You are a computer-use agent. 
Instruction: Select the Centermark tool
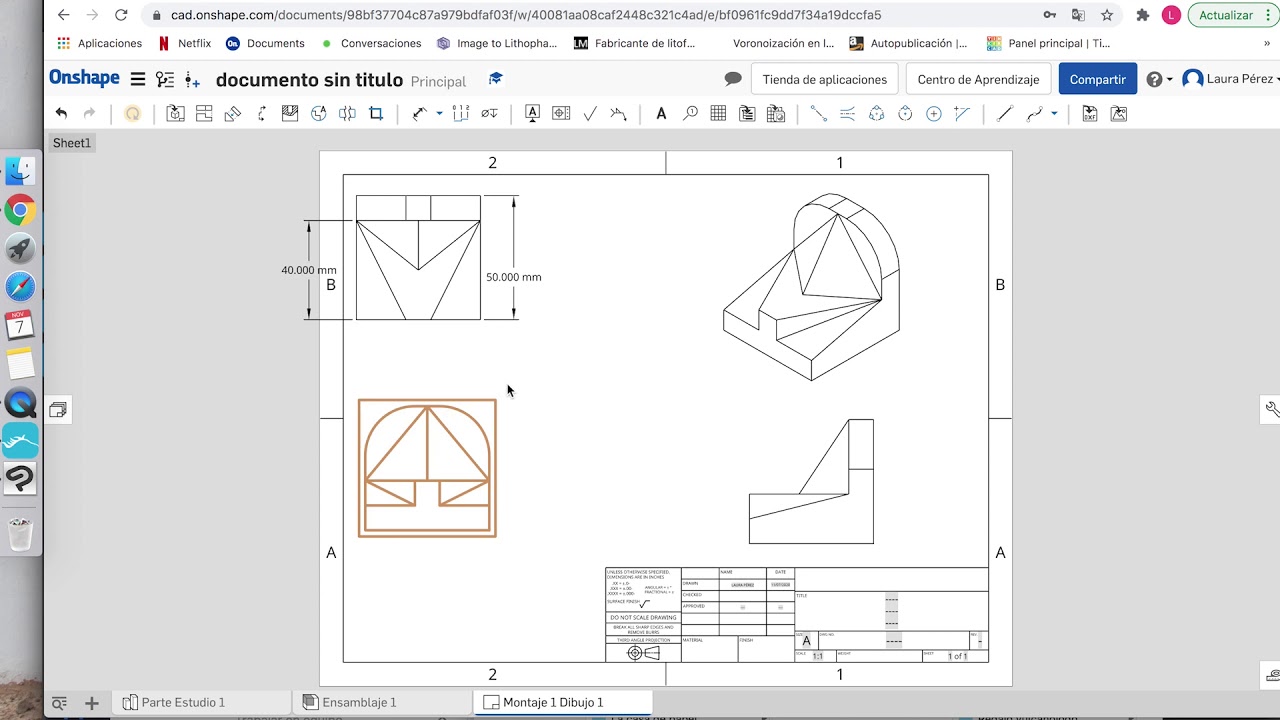pyautogui.click(x=934, y=114)
